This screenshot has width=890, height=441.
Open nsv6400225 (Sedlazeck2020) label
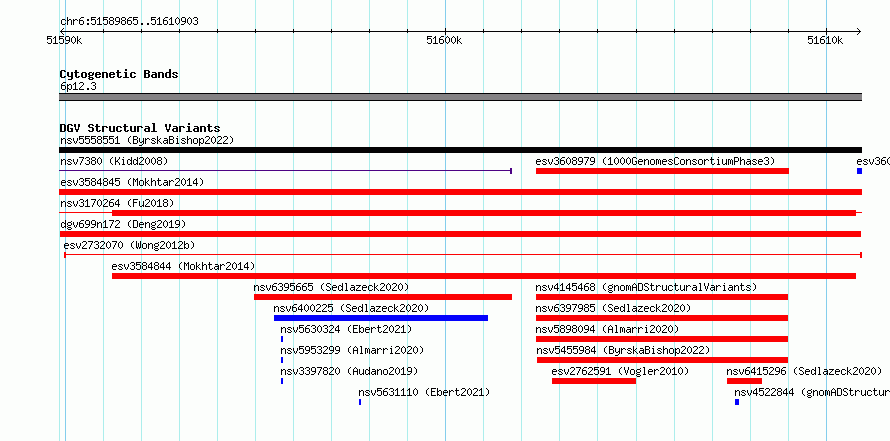tap(351, 308)
